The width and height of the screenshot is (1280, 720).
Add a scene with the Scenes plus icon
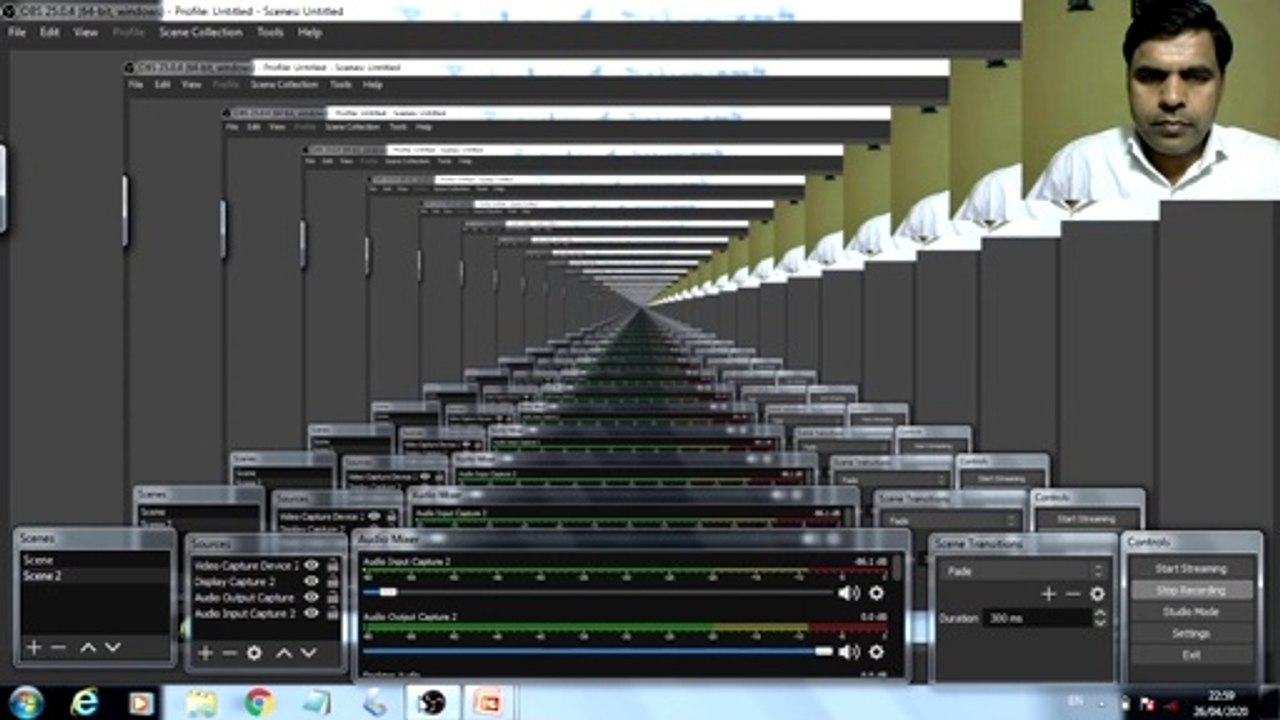33,648
